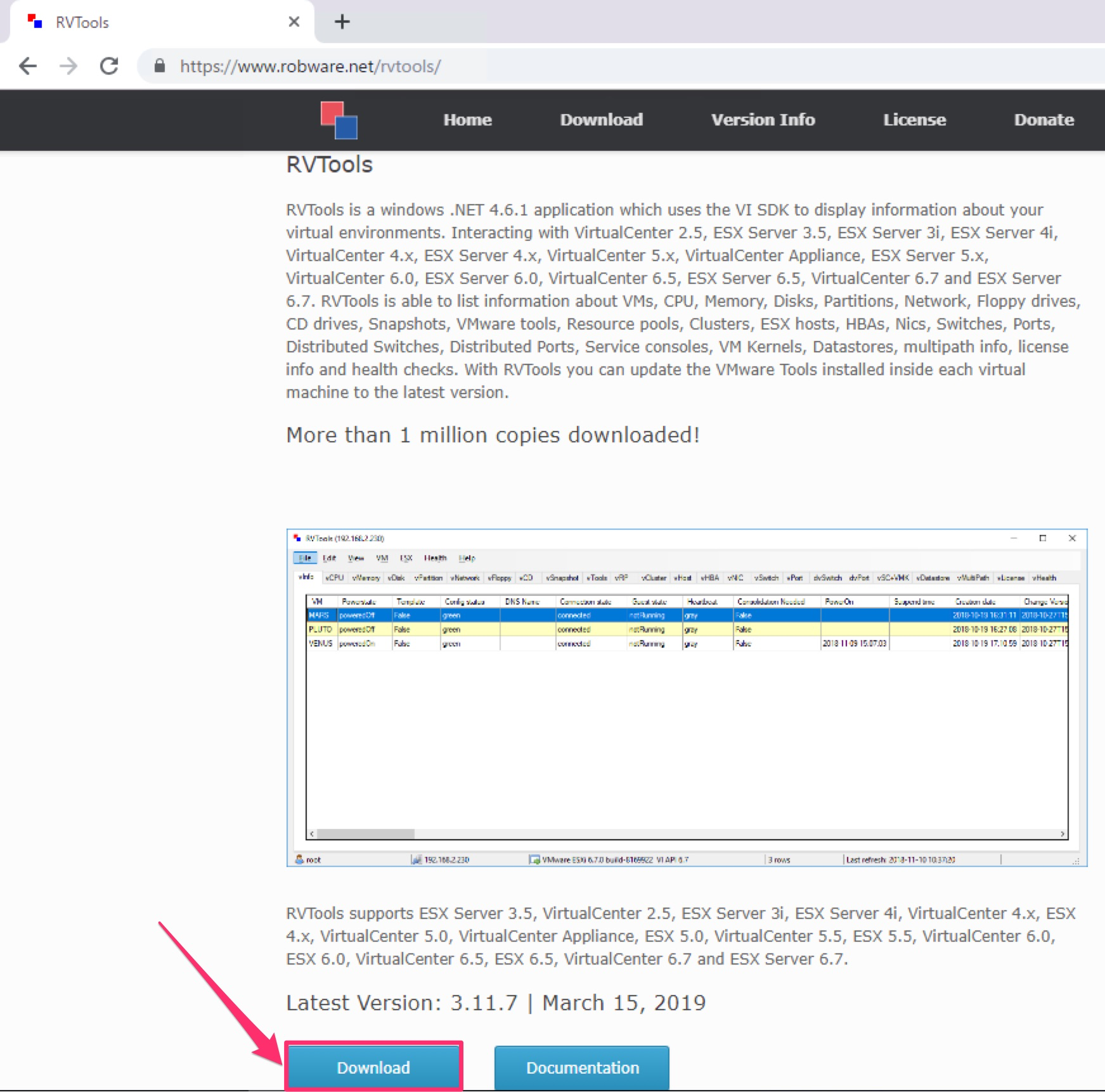
Task: Open the Version Info page
Action: pyautogui.click(x=763, y=120)
